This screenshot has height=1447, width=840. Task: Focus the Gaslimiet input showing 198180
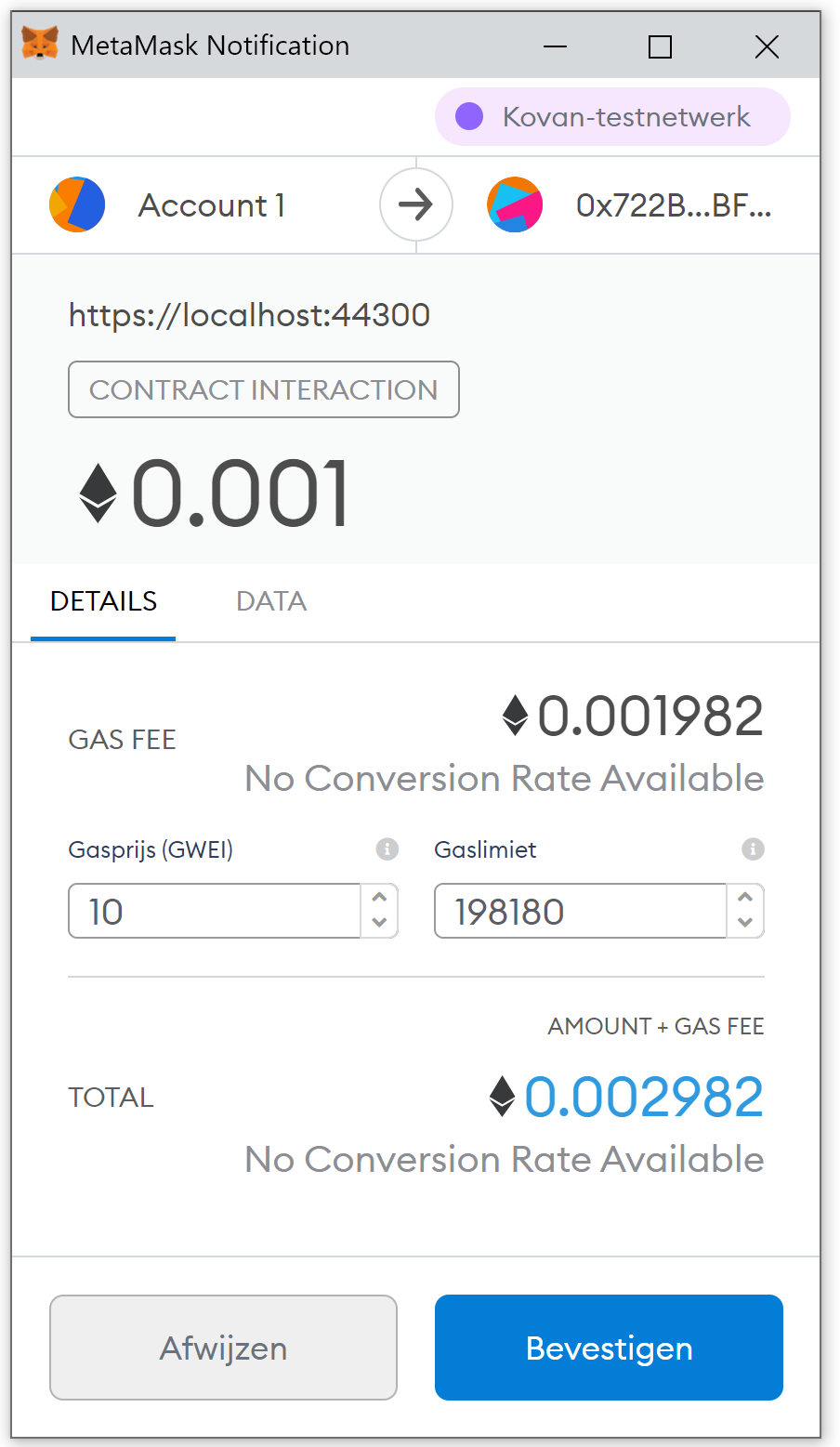pyautogui.click(x=581, y=911)
